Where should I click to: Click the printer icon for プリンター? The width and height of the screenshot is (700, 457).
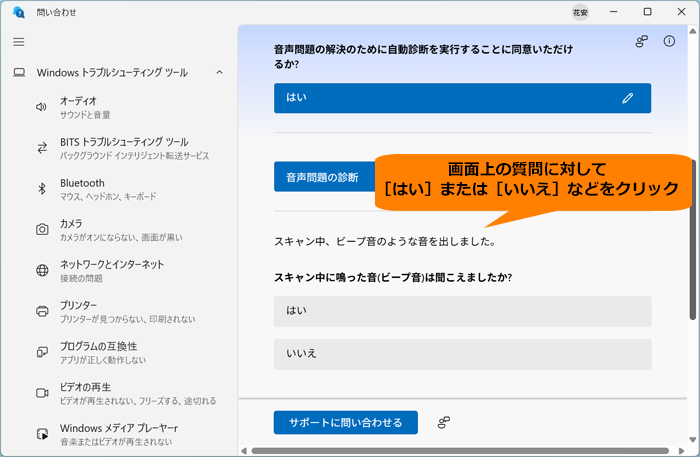(x=42, y=311)
